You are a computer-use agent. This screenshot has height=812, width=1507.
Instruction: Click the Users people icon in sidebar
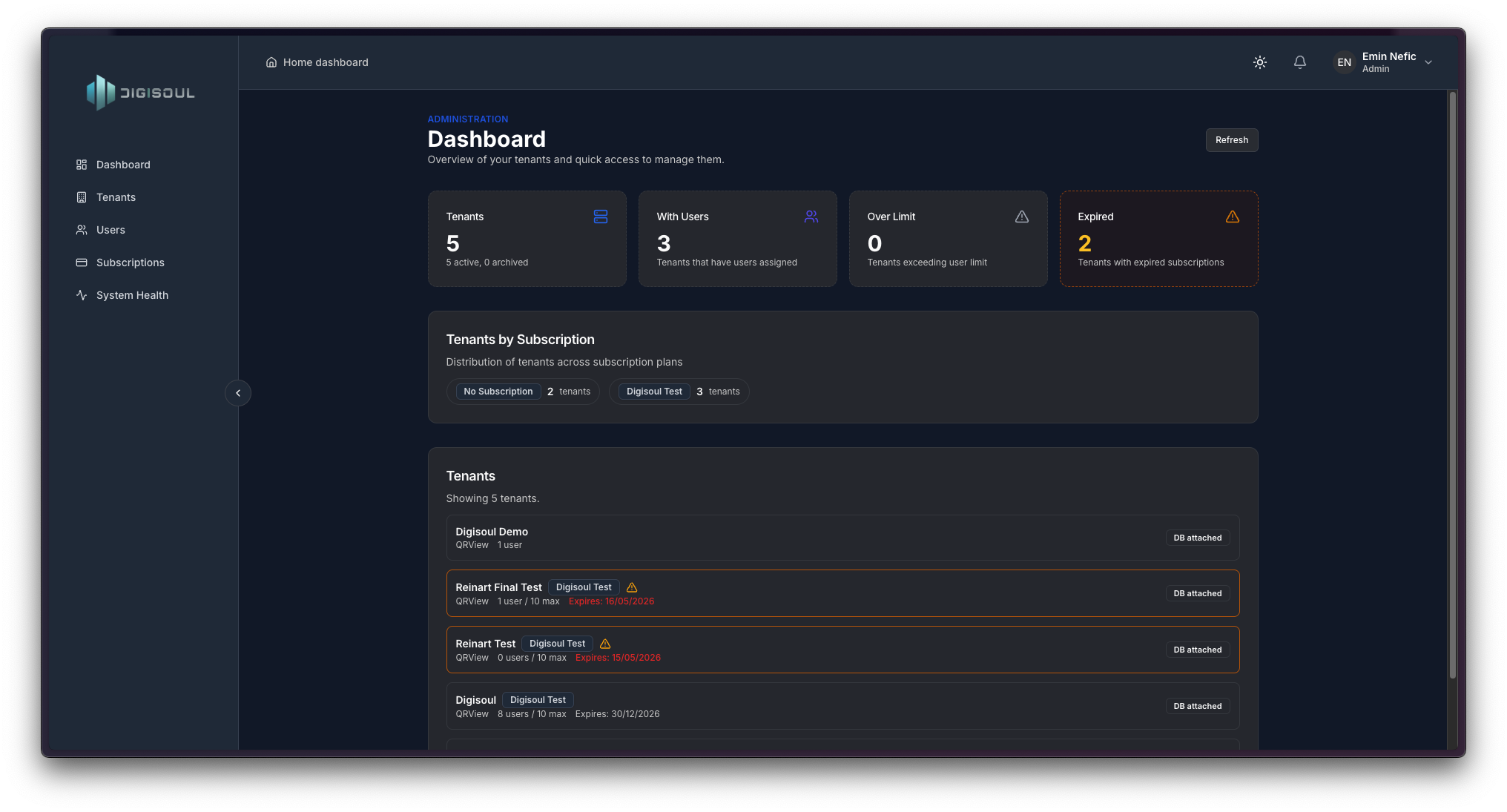click(82, 230)
